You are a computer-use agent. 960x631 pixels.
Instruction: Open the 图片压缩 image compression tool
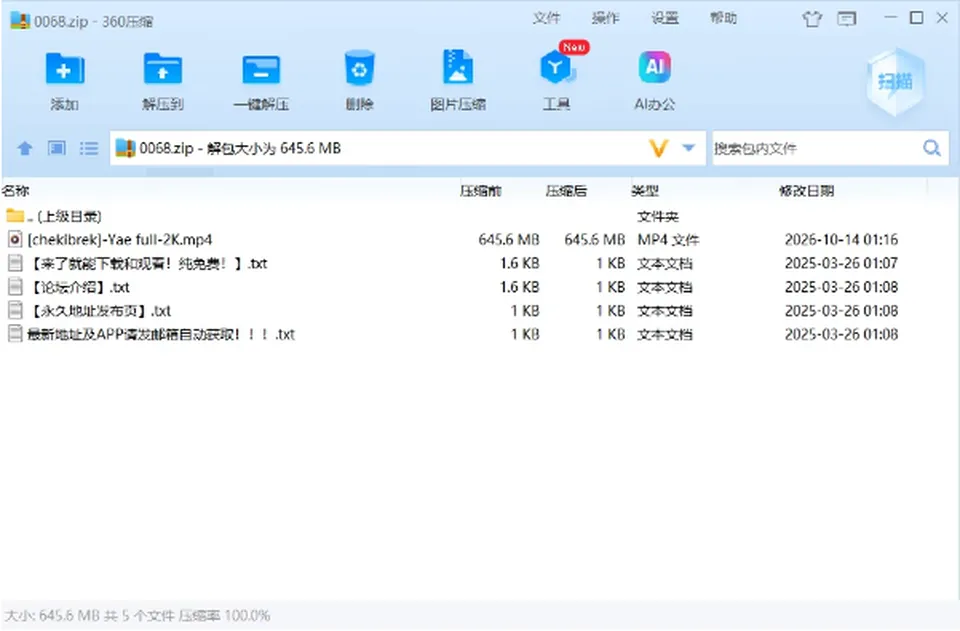point(457,67)
